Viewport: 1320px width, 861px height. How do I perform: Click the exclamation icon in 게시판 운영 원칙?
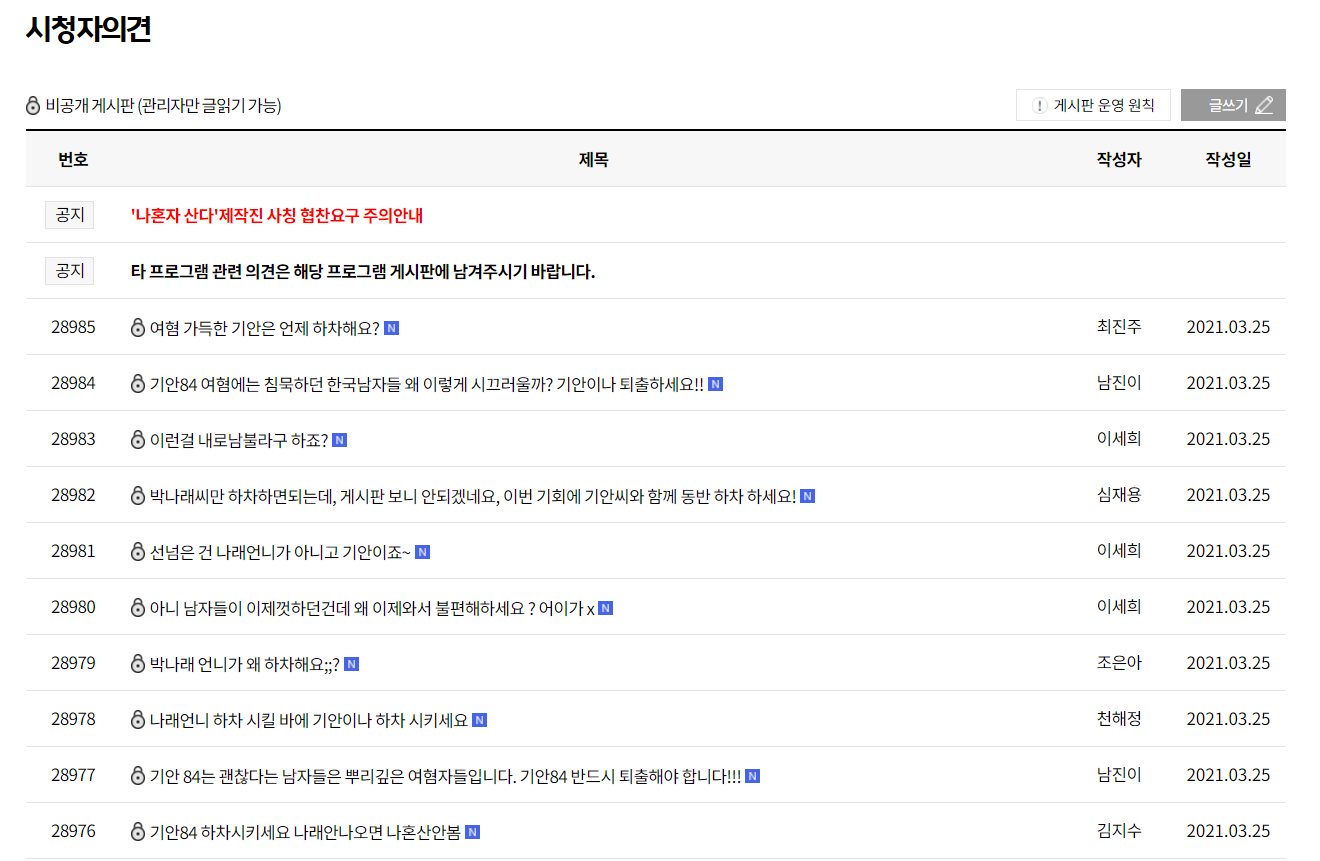click(1040, 106)
